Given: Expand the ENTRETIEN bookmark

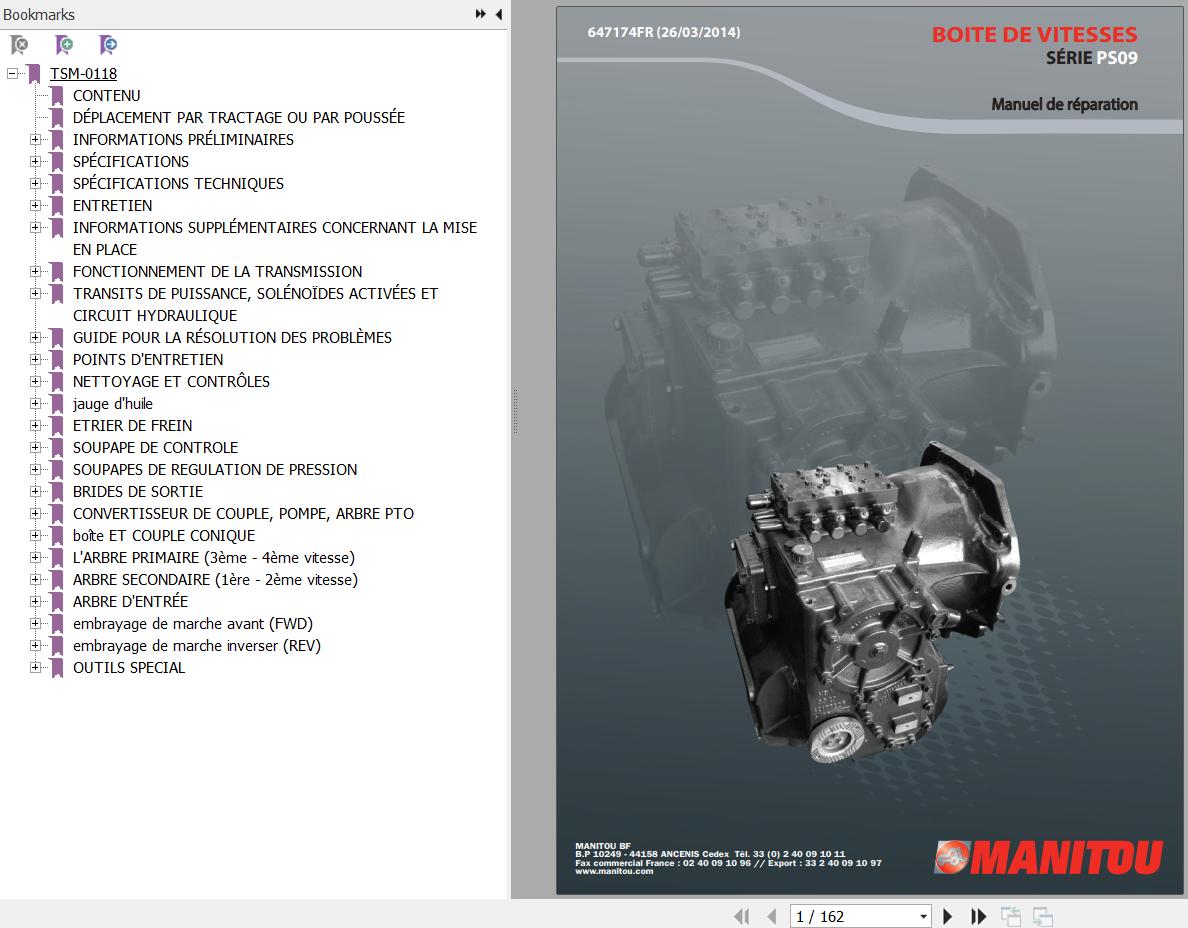Looking at the screenshot, I should pyautogui.click(x=35, y=205).
